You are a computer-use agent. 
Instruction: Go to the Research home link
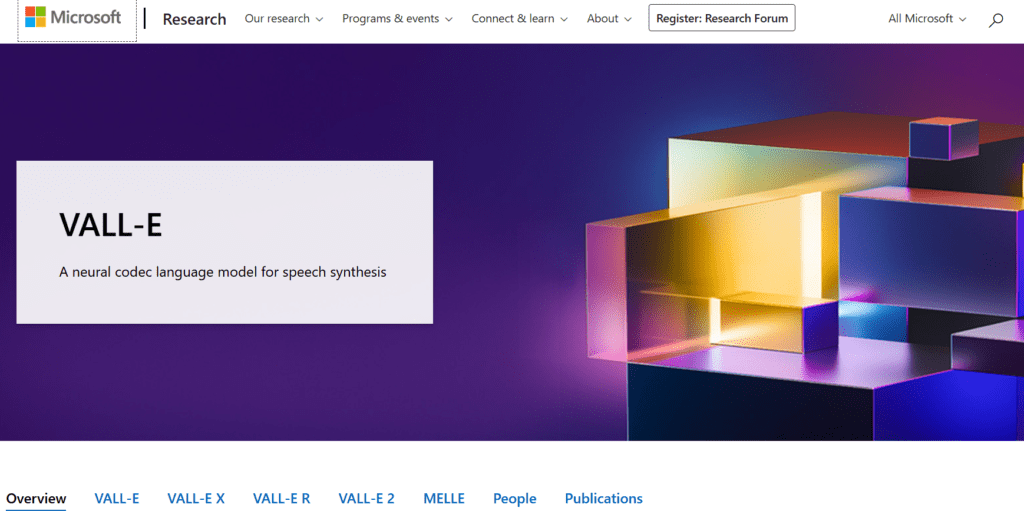tap(194, 19)
